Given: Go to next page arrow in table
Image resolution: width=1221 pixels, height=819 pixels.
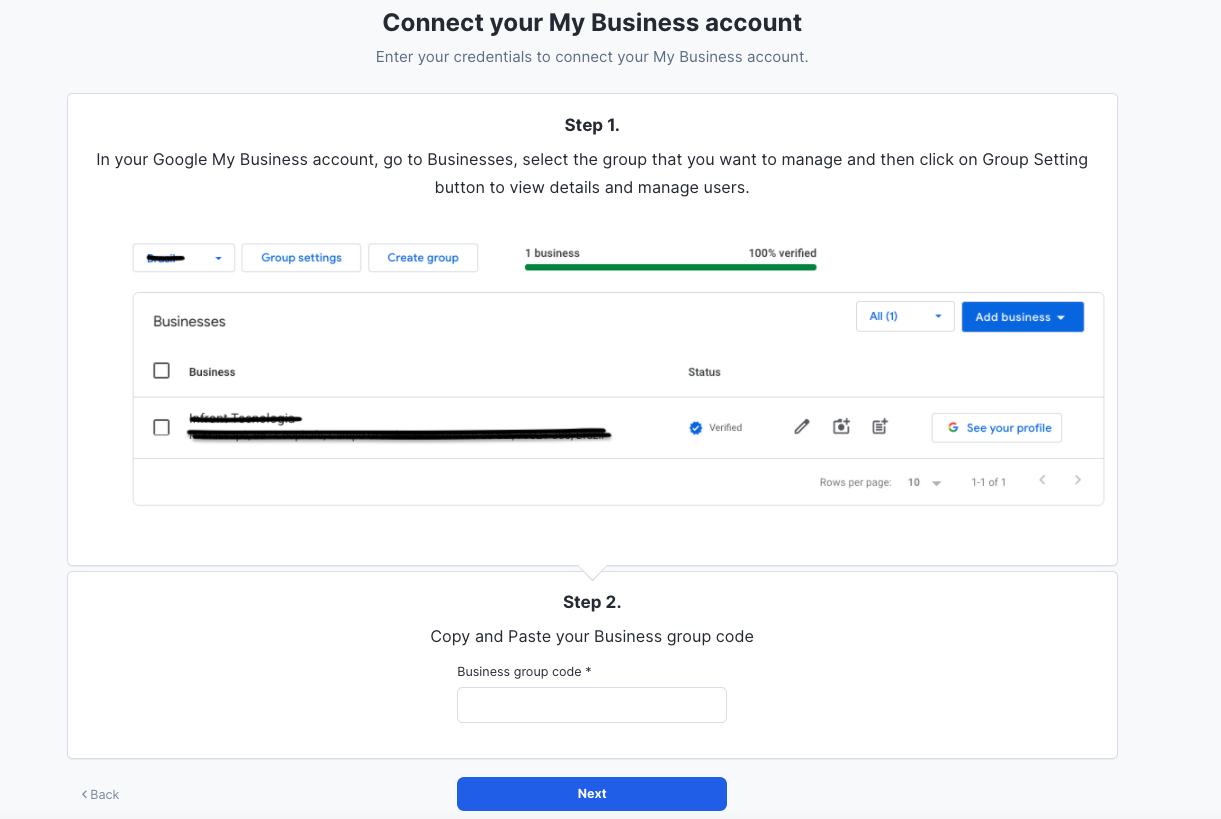Looking at the screenshot, I should pyautogui.click(x=1077, y=480).
